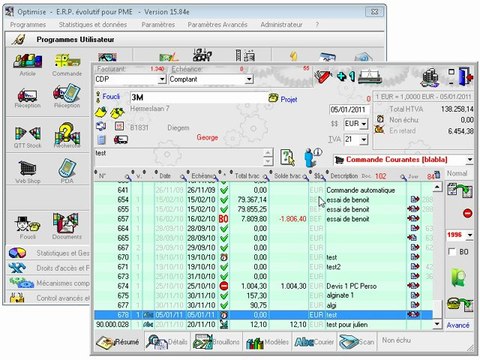Open the EUR currency dropdown

pyautogui.click(x=364, y=124)
